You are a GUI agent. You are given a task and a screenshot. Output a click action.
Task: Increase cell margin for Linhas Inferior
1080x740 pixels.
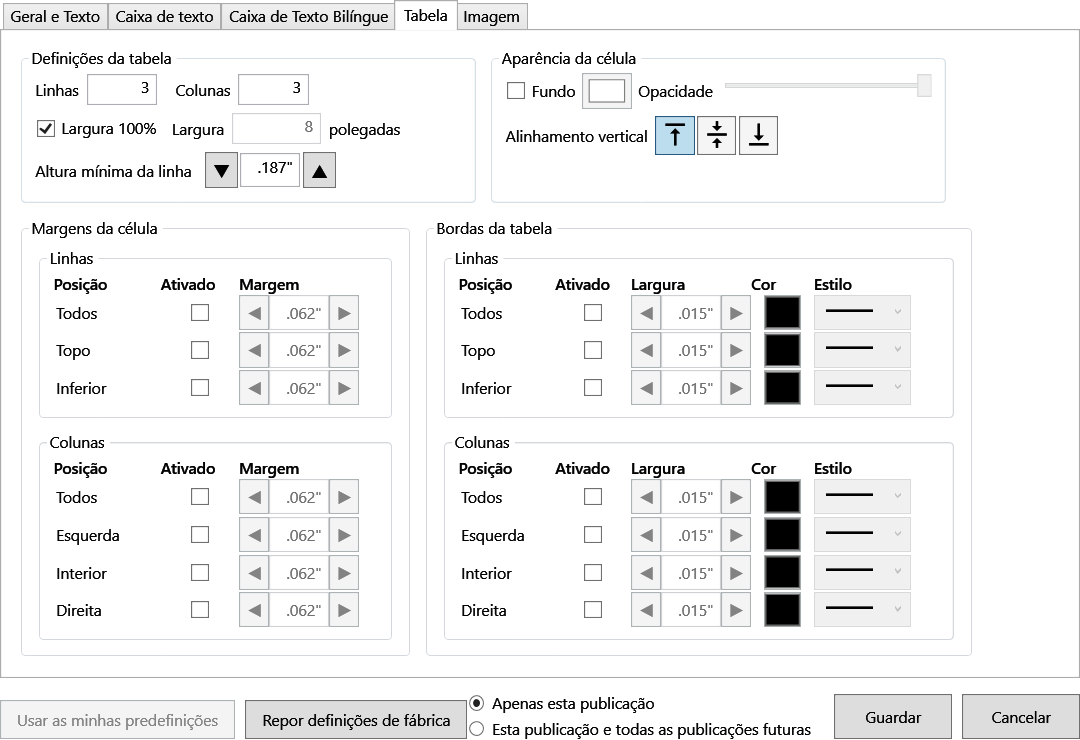pyautogui.click(x=344, y=388)
